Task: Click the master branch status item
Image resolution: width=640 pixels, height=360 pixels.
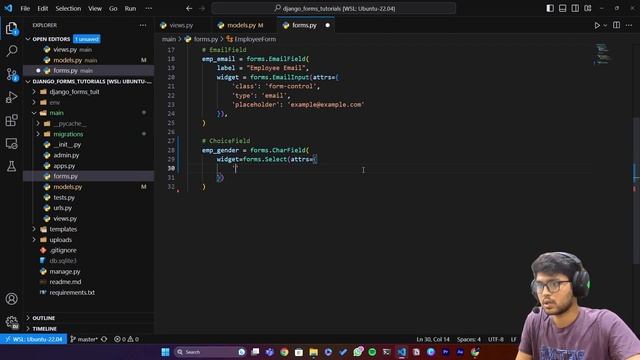Action: point(84,339)
